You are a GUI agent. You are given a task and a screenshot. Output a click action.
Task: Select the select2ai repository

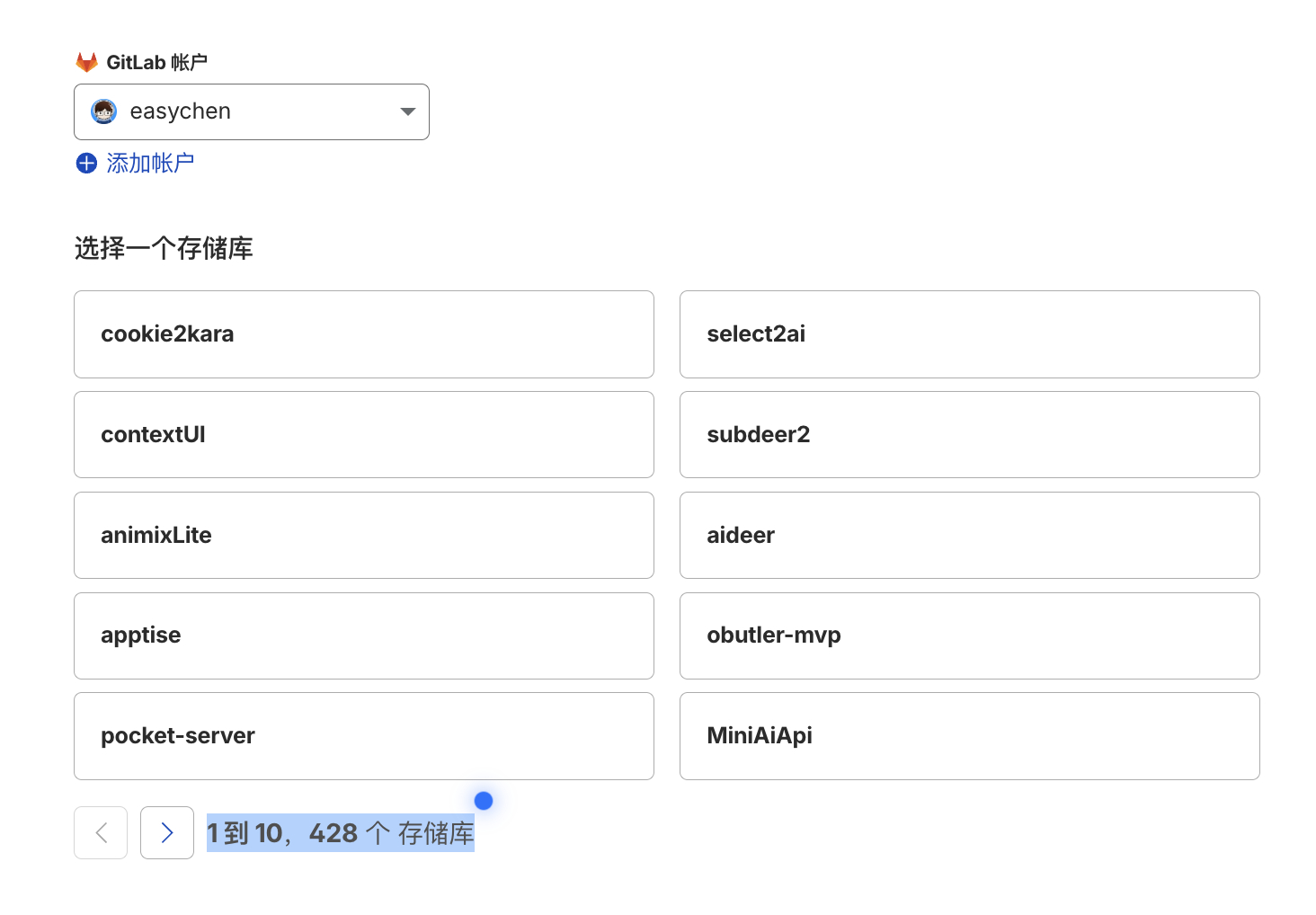coord(970,333)
